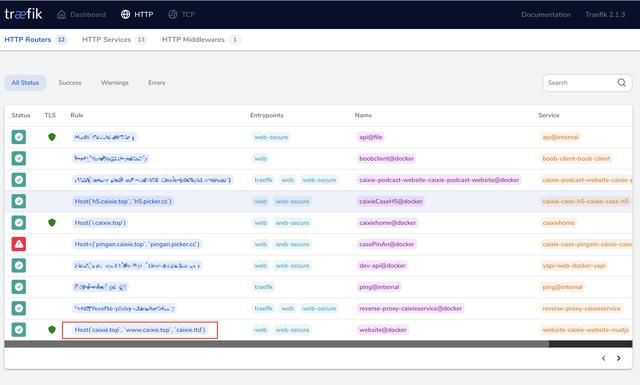Click status icon for caixiehome@docker row
Screen dimensions: 640x385
(x=18, y=223)
